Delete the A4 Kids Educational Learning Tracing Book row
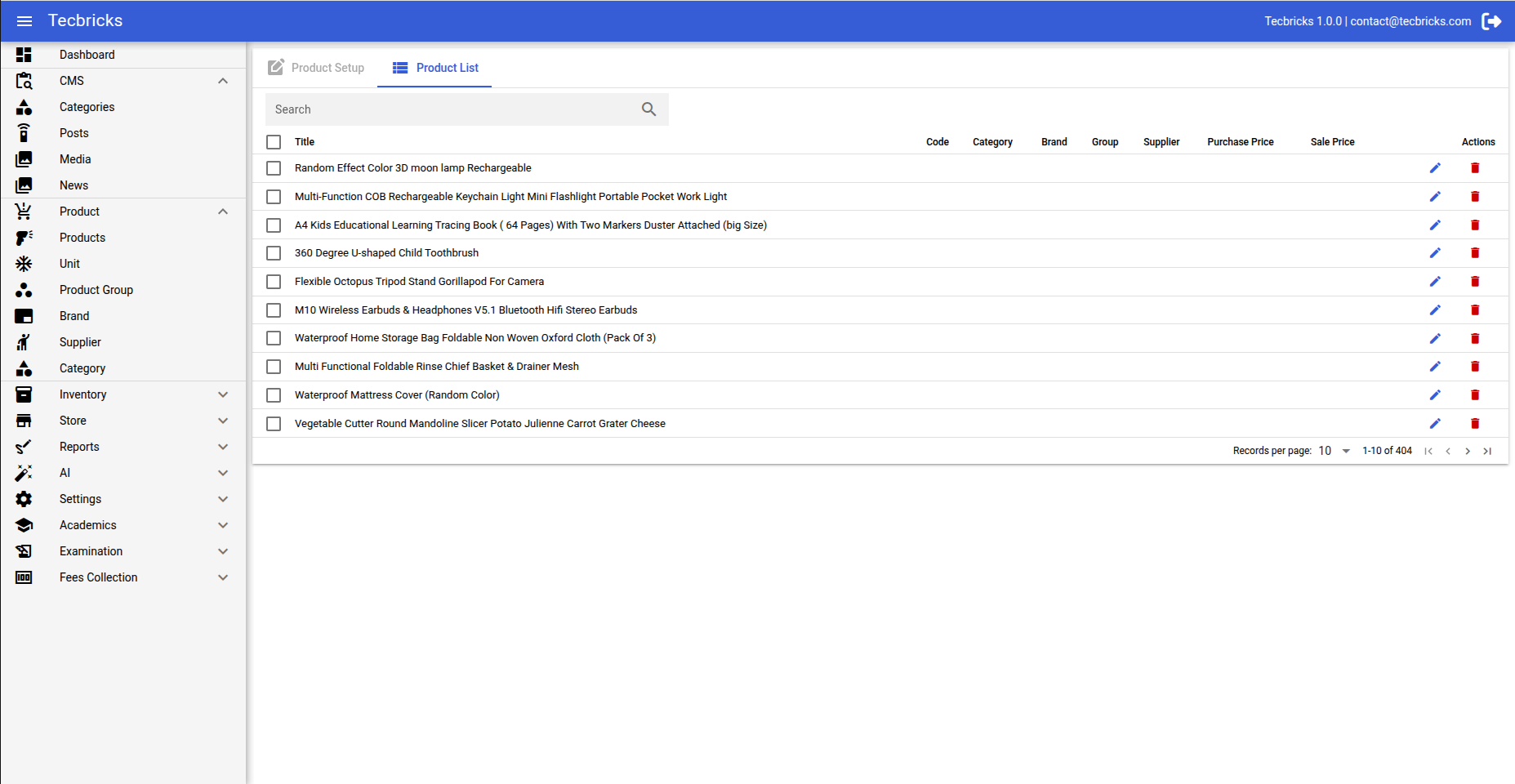This screenshot has height=784, width=1515. coord(1475,225)
